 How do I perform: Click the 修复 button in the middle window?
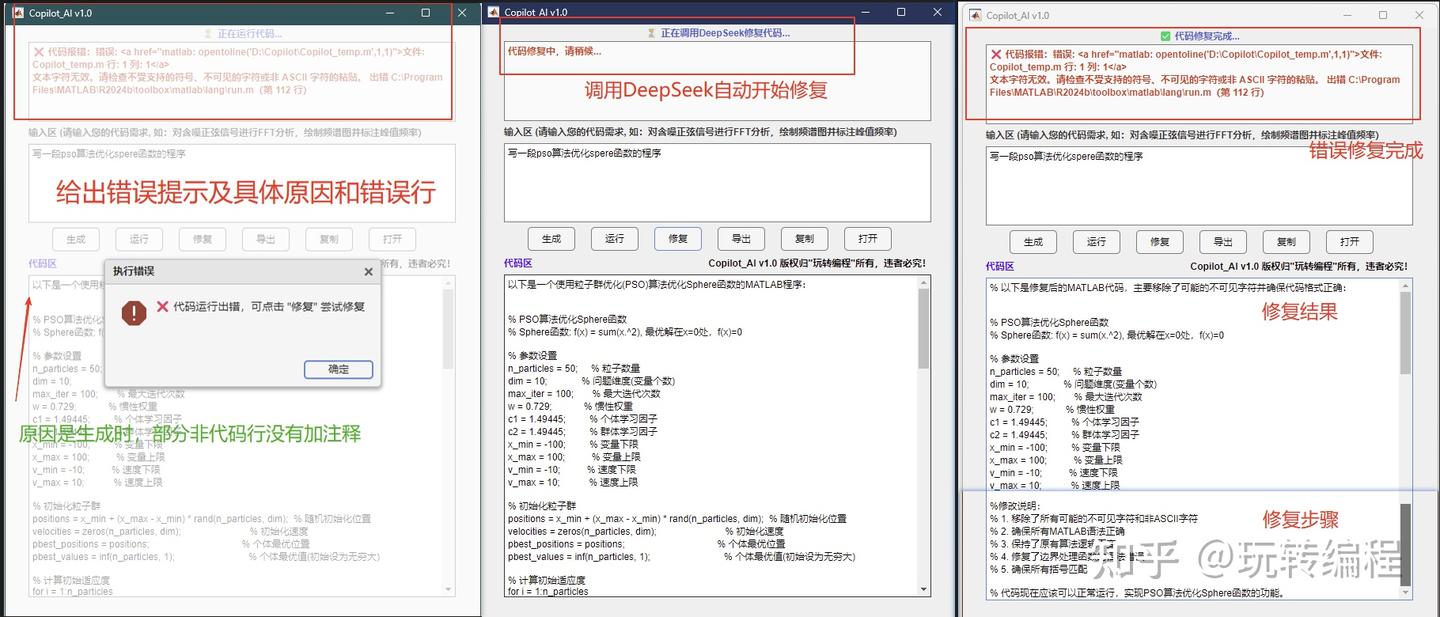pyautogui.click(x=678, y=239)
